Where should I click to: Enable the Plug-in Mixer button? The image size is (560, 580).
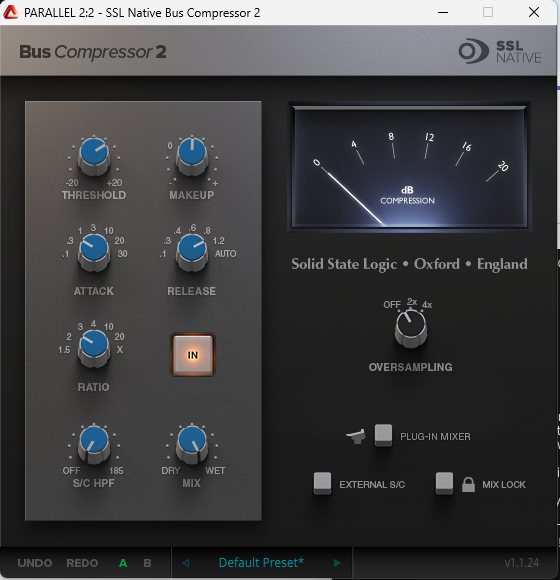(x=383, y=435)
